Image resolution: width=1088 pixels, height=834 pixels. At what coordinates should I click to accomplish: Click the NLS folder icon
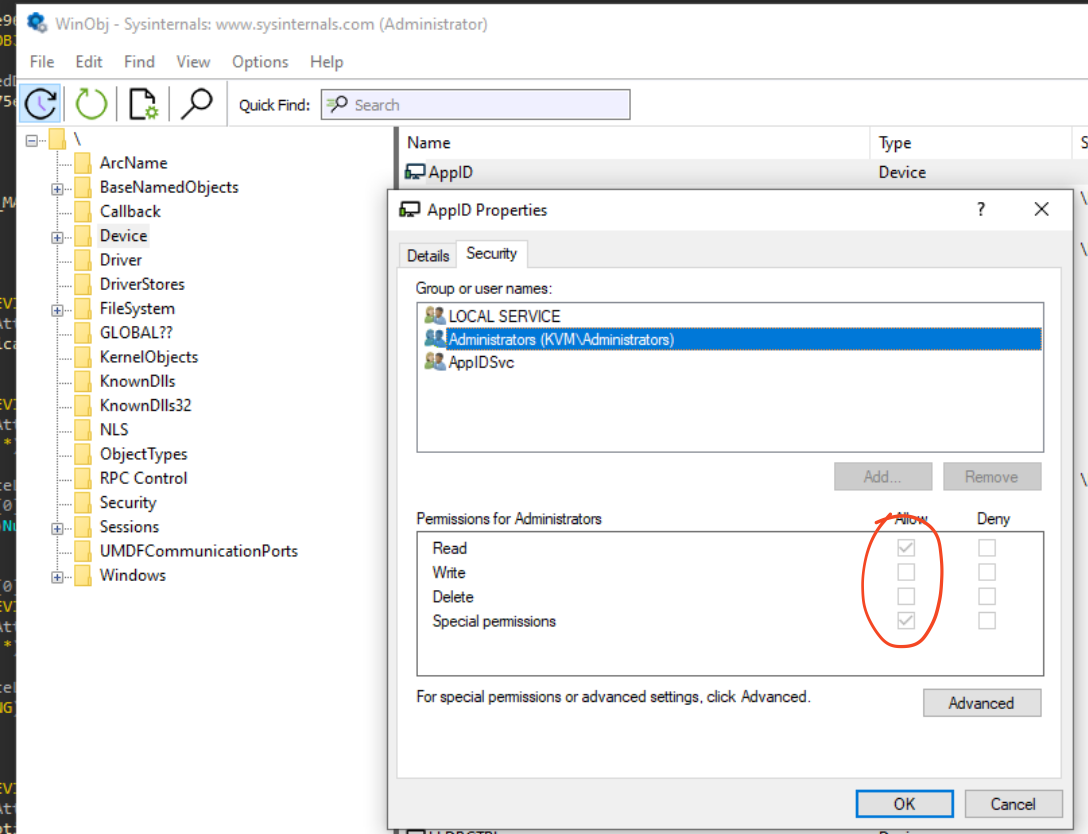coord(83,430)
